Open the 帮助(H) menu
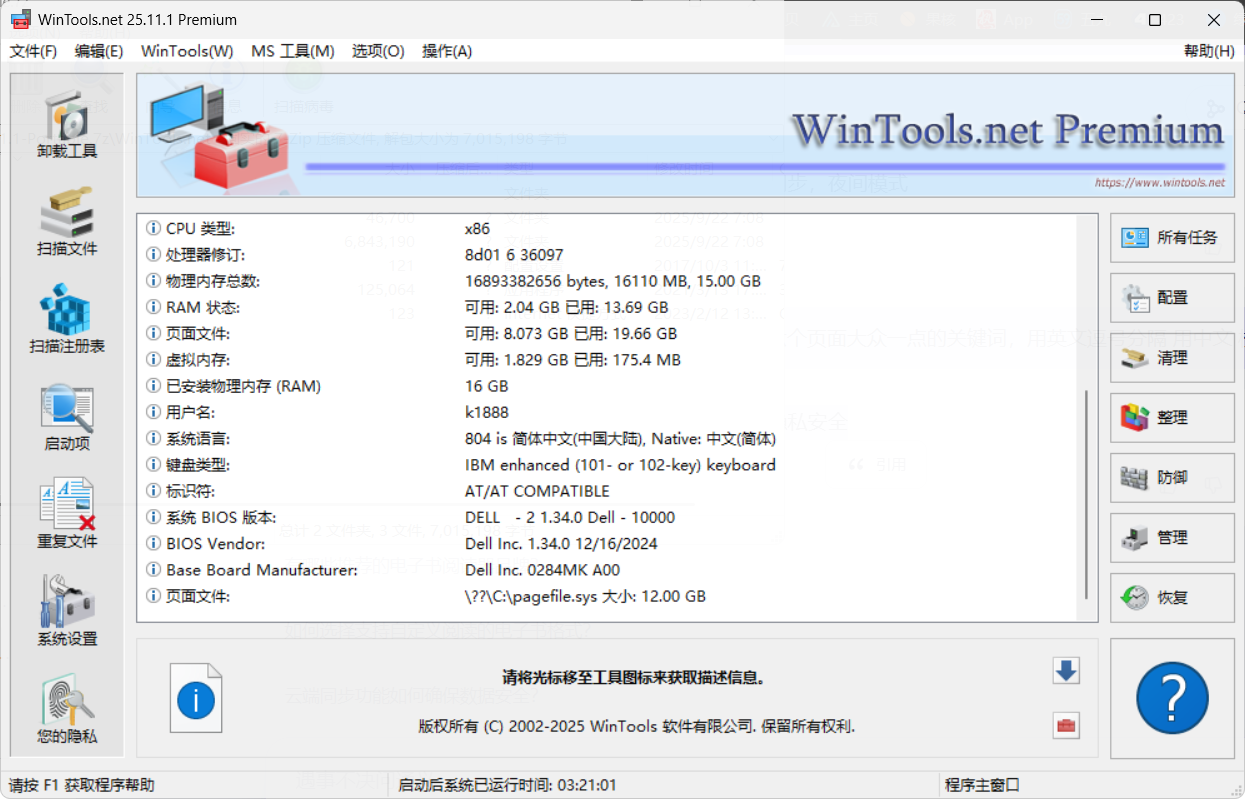1245x799 pixels. pos(1209,51)
